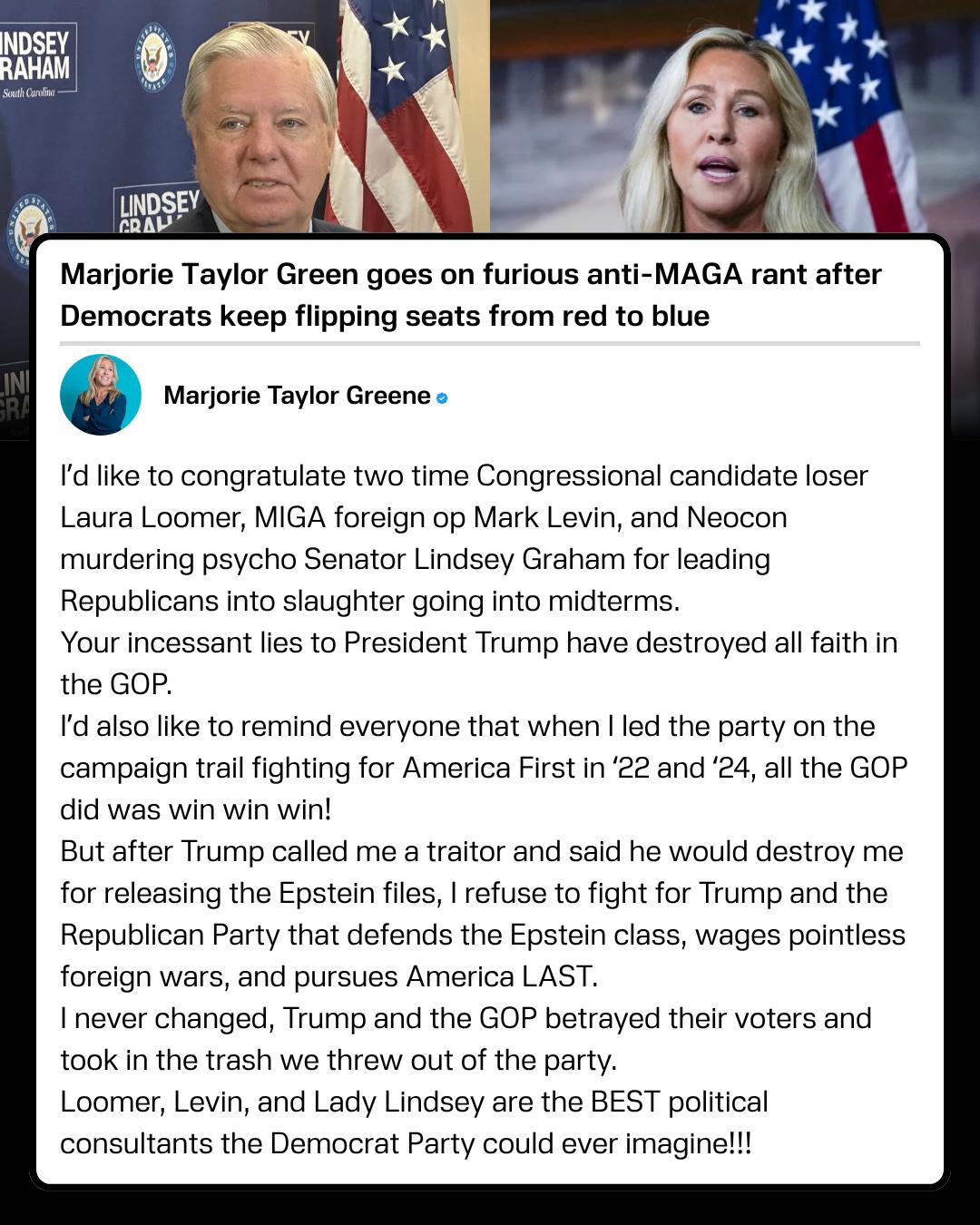Click the paragraph starting "I'd also like to remind"
The width and height of the screenshot is (980, 1225).
(x=484, y=768)
